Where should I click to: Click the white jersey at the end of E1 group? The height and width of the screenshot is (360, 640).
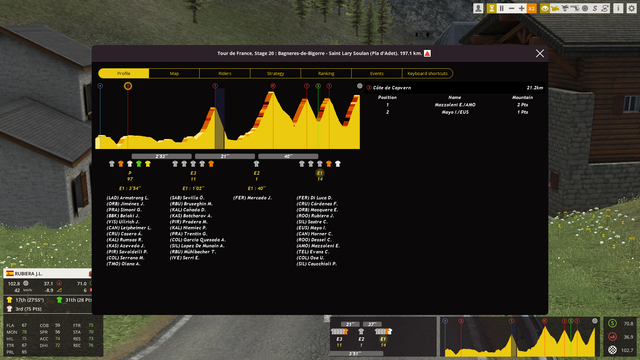click(x=338, y=164)
